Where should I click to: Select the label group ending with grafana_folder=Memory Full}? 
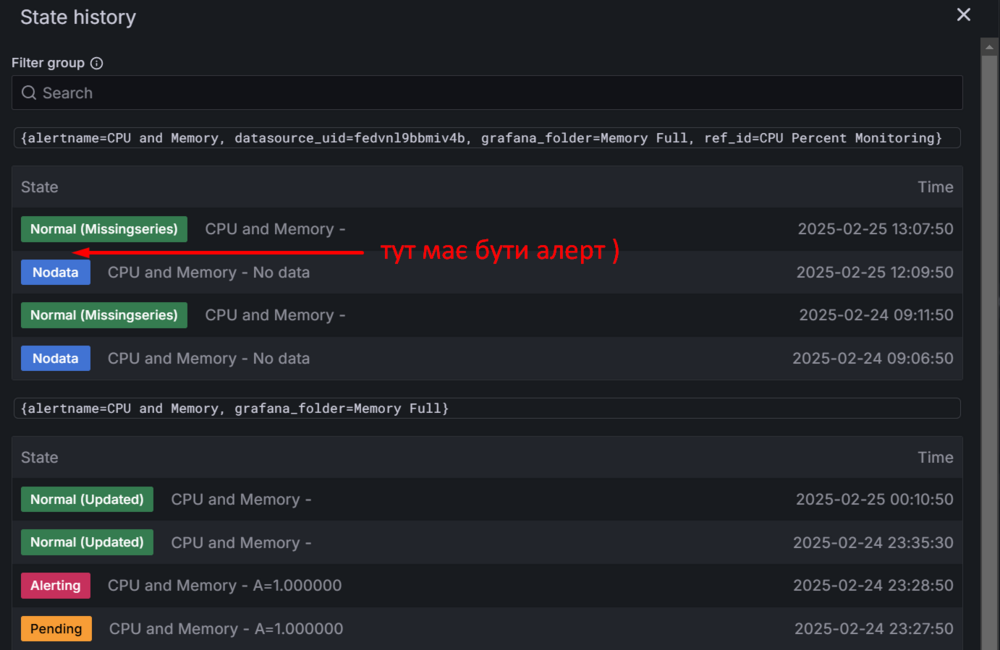486,408
